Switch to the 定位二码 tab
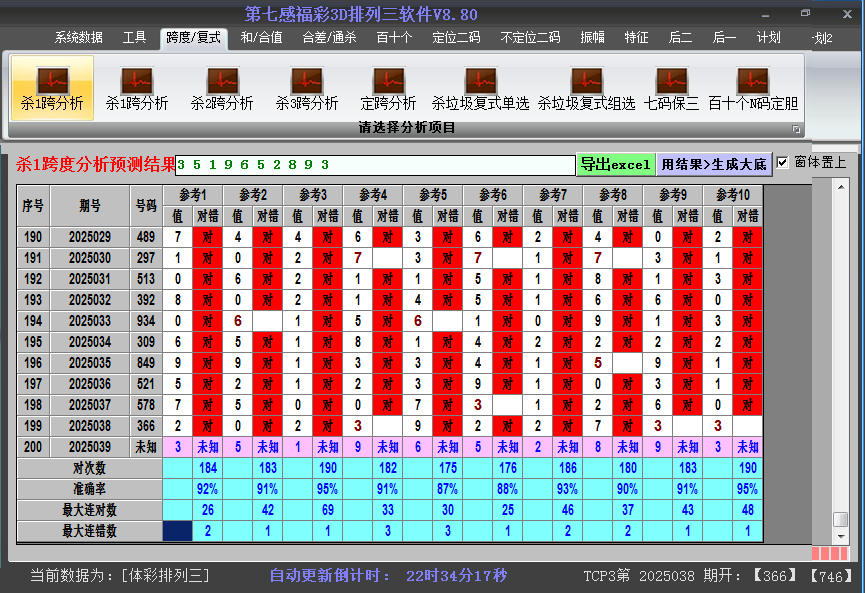The height and width of the screenshot is (593, 865). [x=456, y=38]
